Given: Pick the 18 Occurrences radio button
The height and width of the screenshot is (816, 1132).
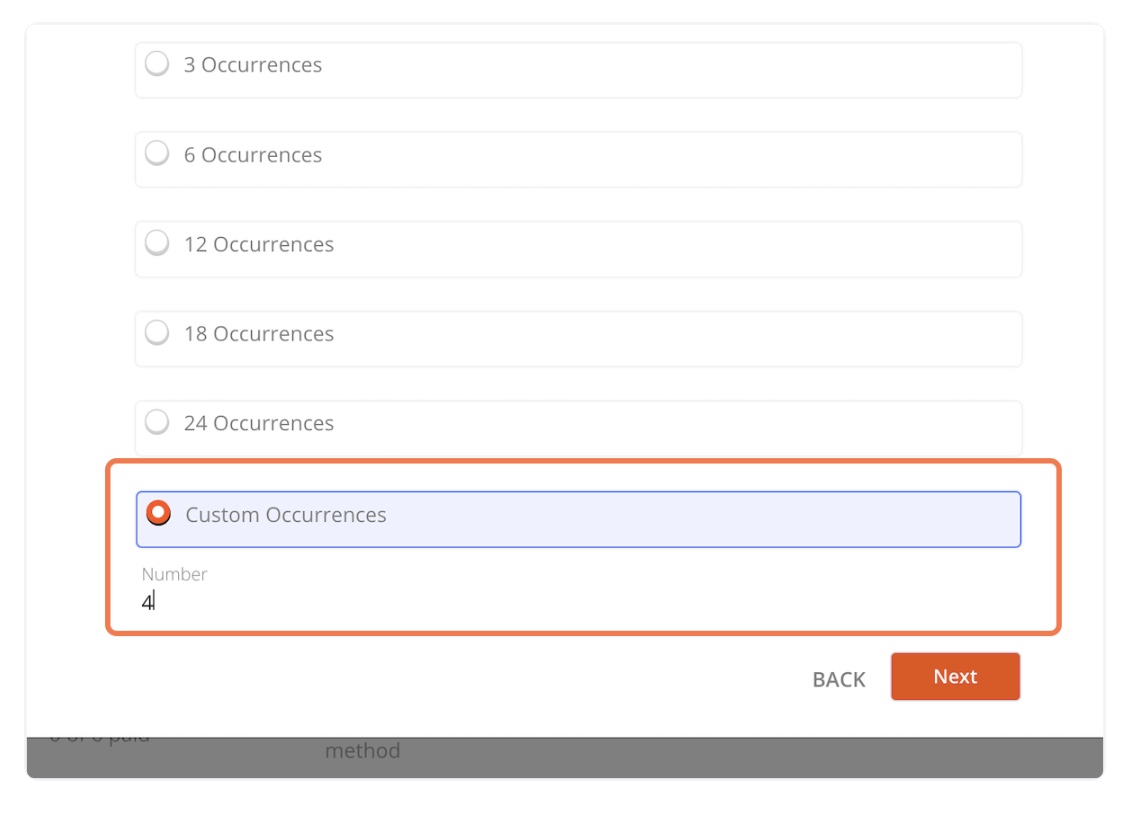Looking at the screenshot, I should (157, 333).
